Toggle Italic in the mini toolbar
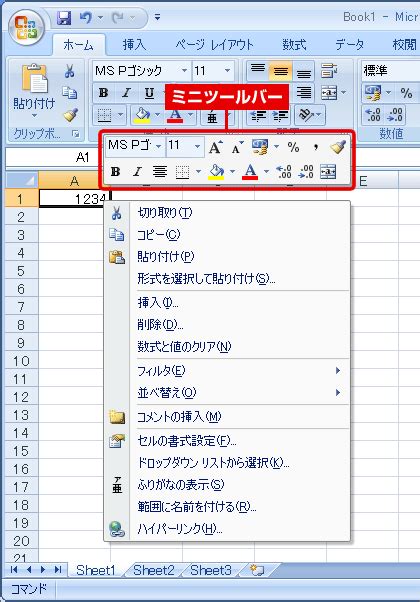Viewport: 420px width, 602px height. point(137,172)
